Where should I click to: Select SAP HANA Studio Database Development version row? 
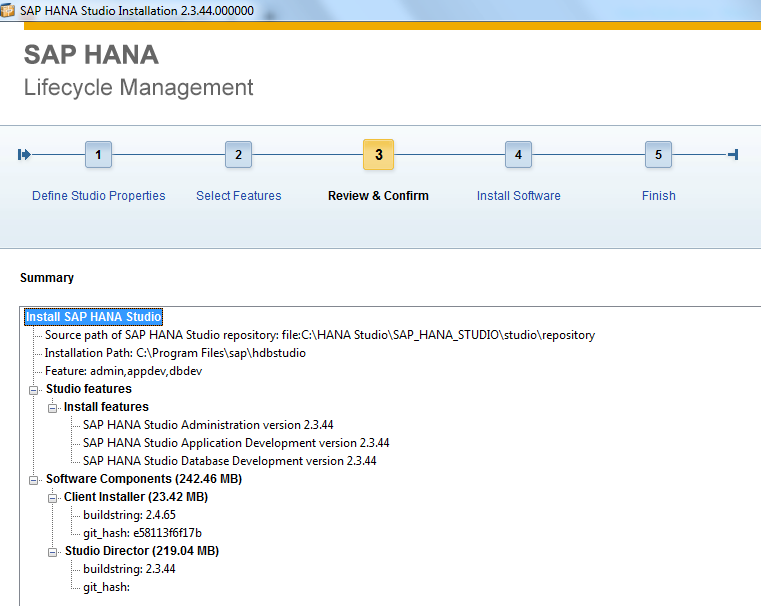(x=230, y=460)
